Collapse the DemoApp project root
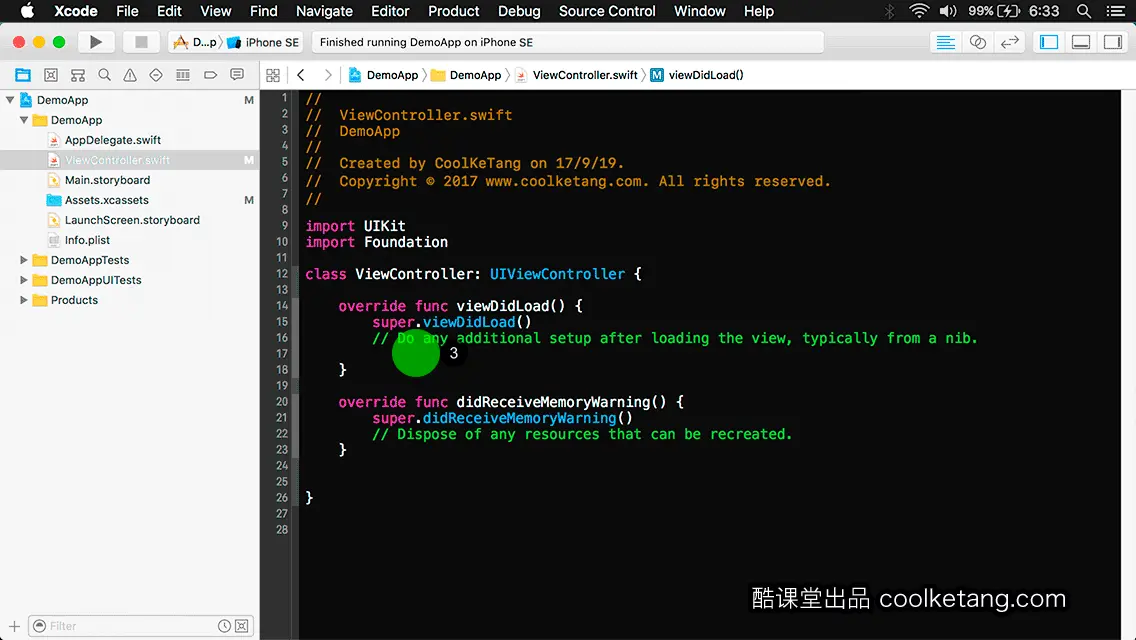Image resolution: width=1136 pixels, height=640 pixels. [x=10, y=100]
